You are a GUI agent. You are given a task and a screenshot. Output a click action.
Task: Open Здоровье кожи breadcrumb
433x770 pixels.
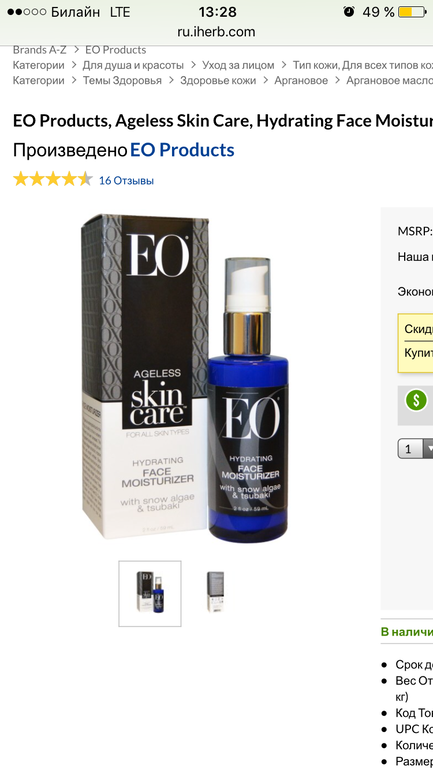click(x=218, y=81)
